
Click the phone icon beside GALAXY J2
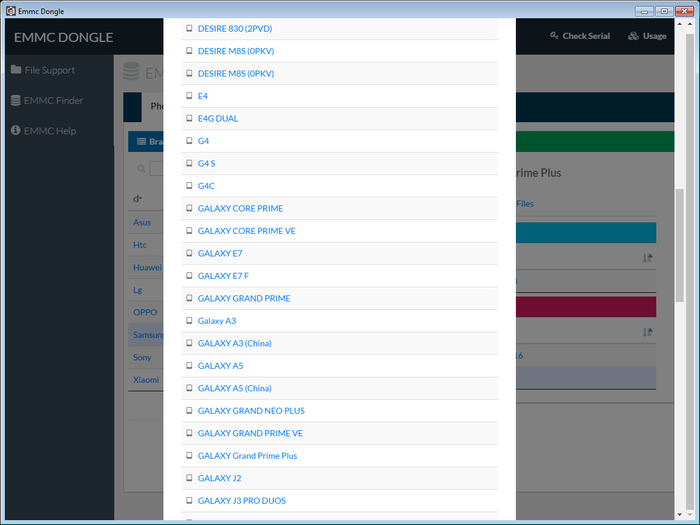coord(189,478)
